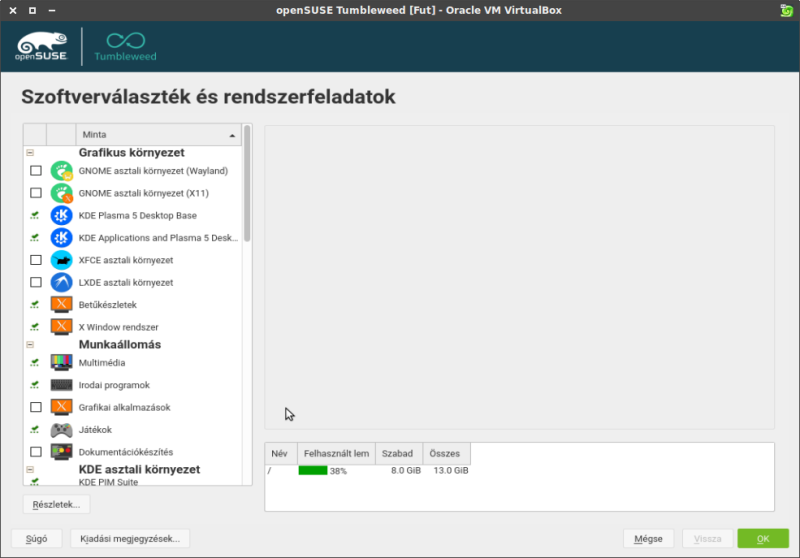The image size is (800, 558).
Task: Click the pattern list vertical scrollbar
Action: click(x=247, y=184)
